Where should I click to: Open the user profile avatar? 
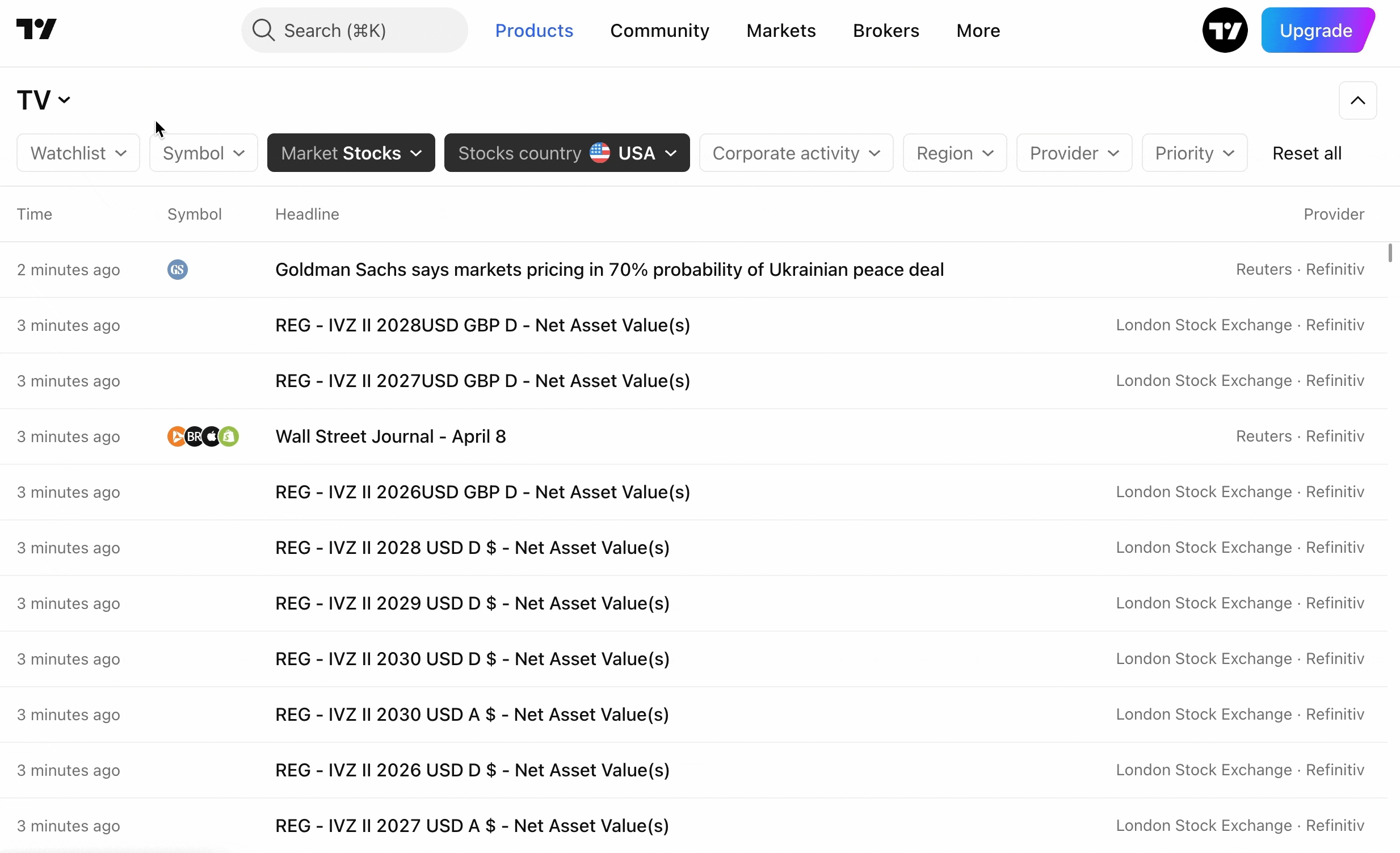point(1225,30)
